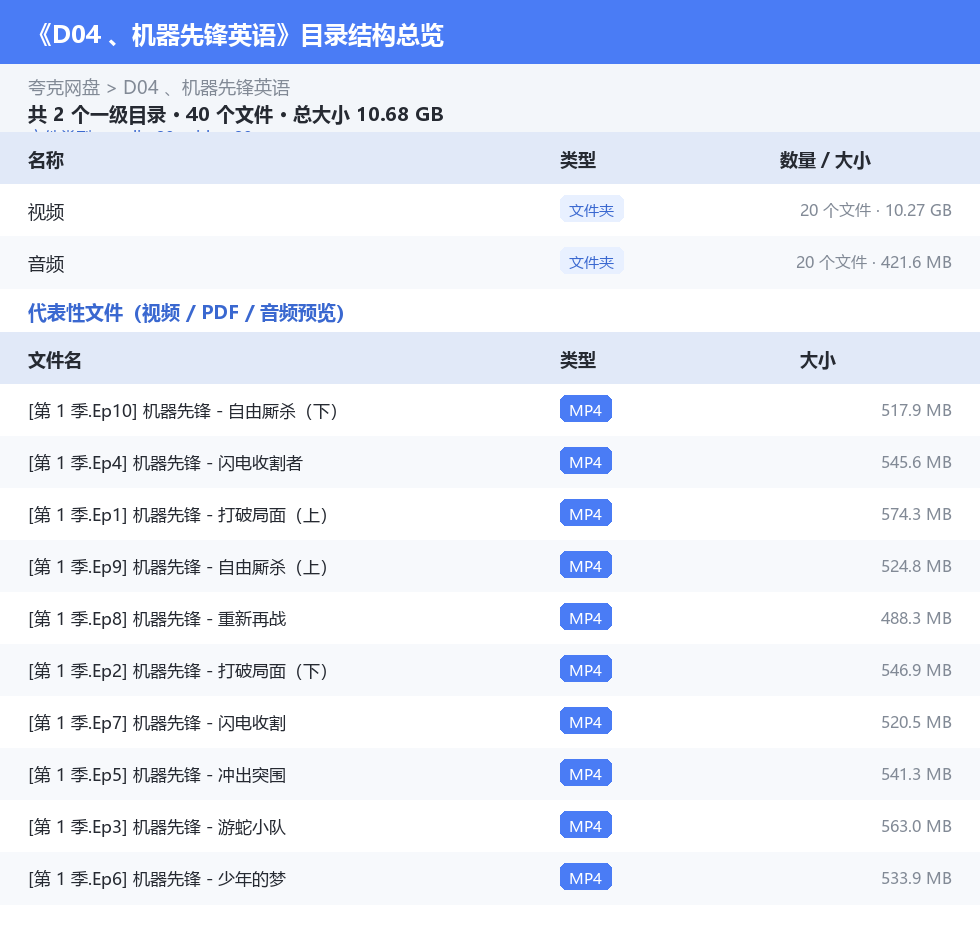Select the size value 541.3 MB

pos(916,774)
